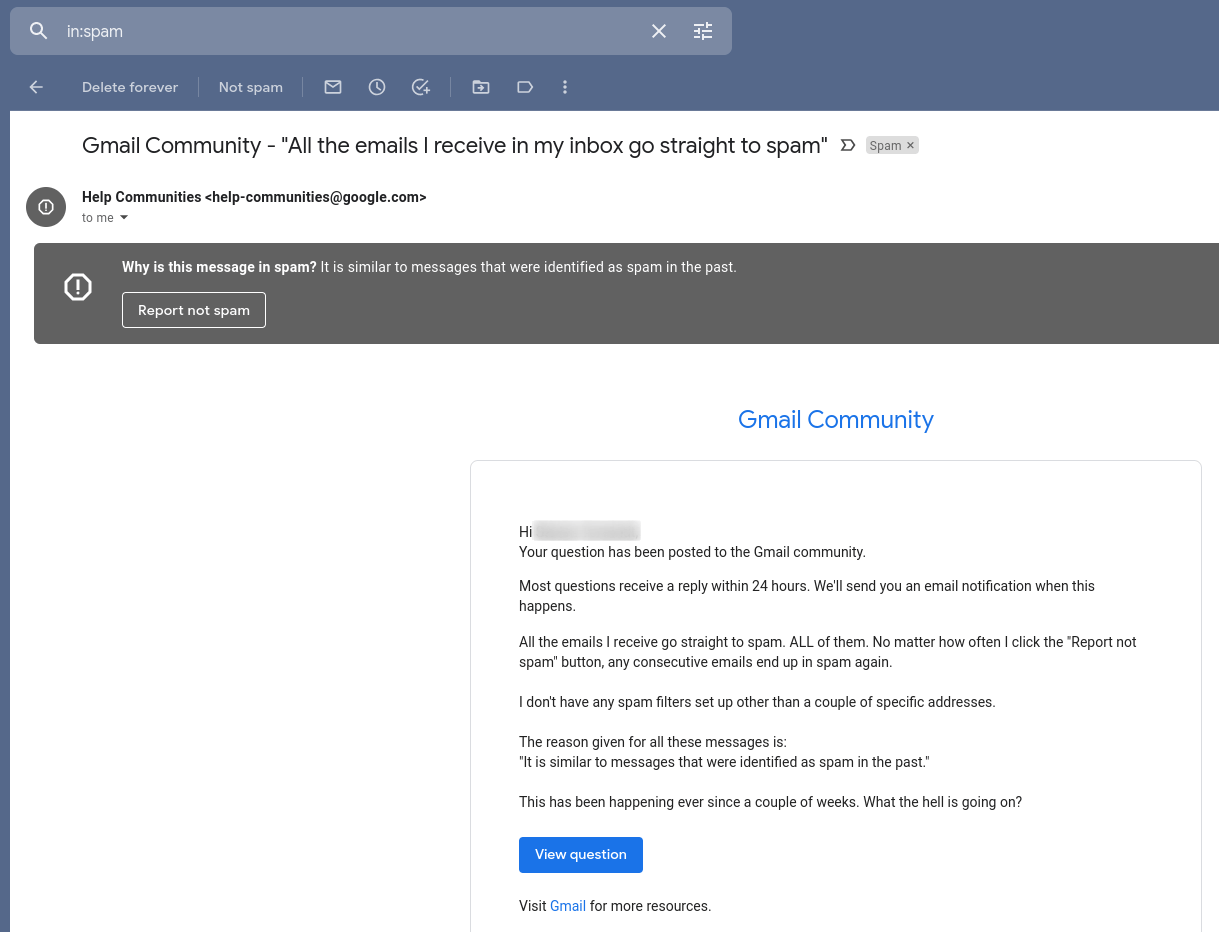The height and width of the screenshot is (932, 1219).
Task: Click the sender's avatar circle
Action: 45,207
